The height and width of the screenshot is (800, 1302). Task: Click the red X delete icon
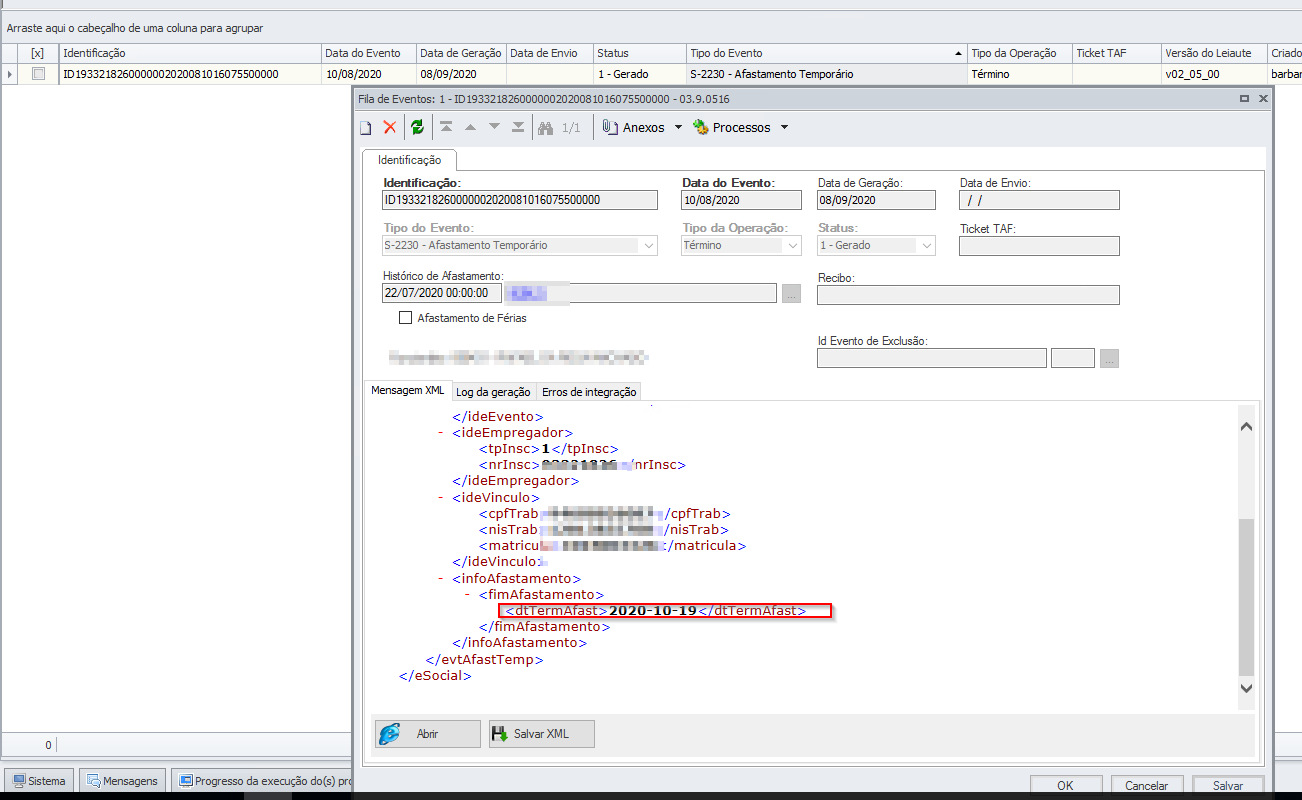[x=390, y=127]
